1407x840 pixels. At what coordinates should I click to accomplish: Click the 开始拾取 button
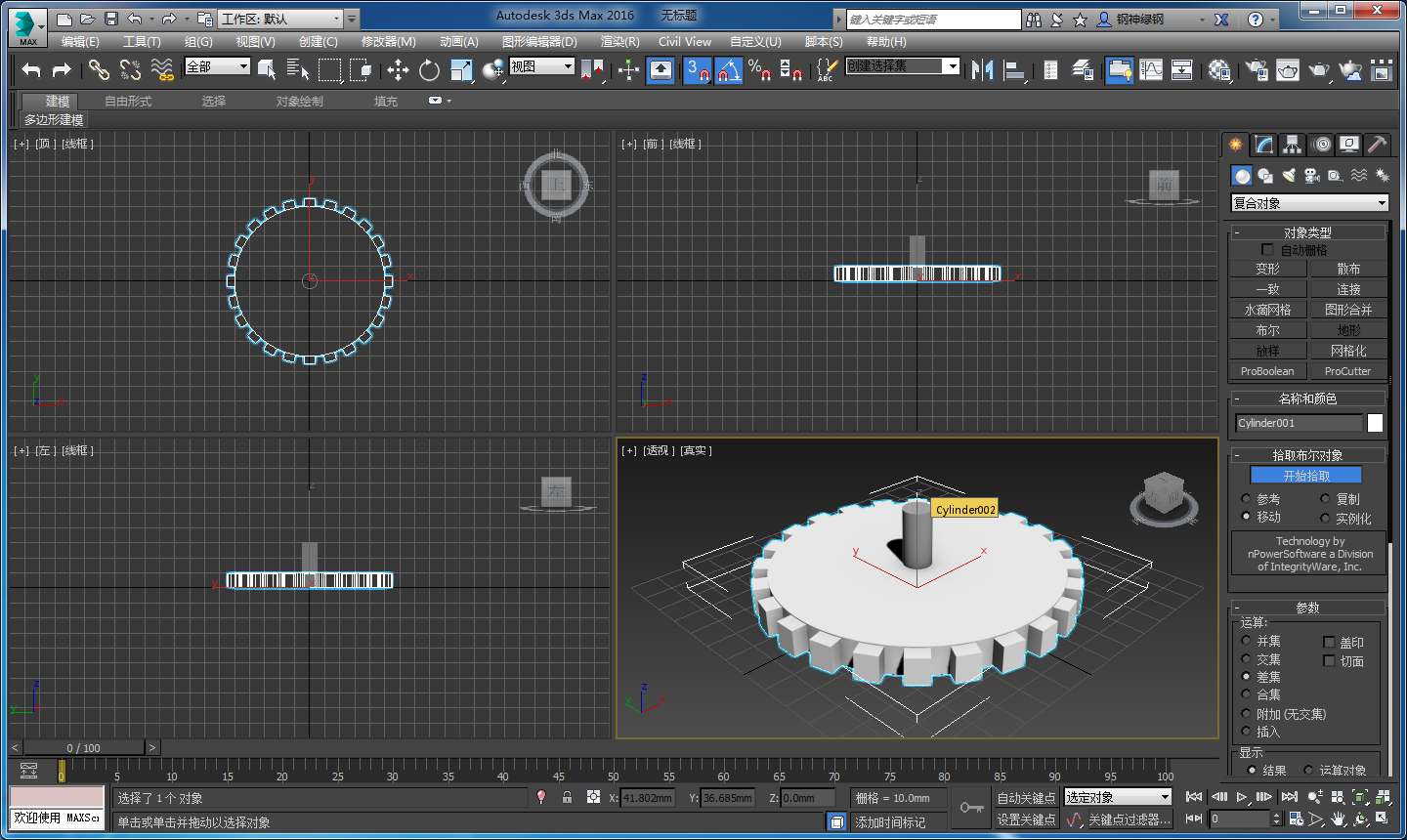pyautogui.click(x=1306, y=476)
